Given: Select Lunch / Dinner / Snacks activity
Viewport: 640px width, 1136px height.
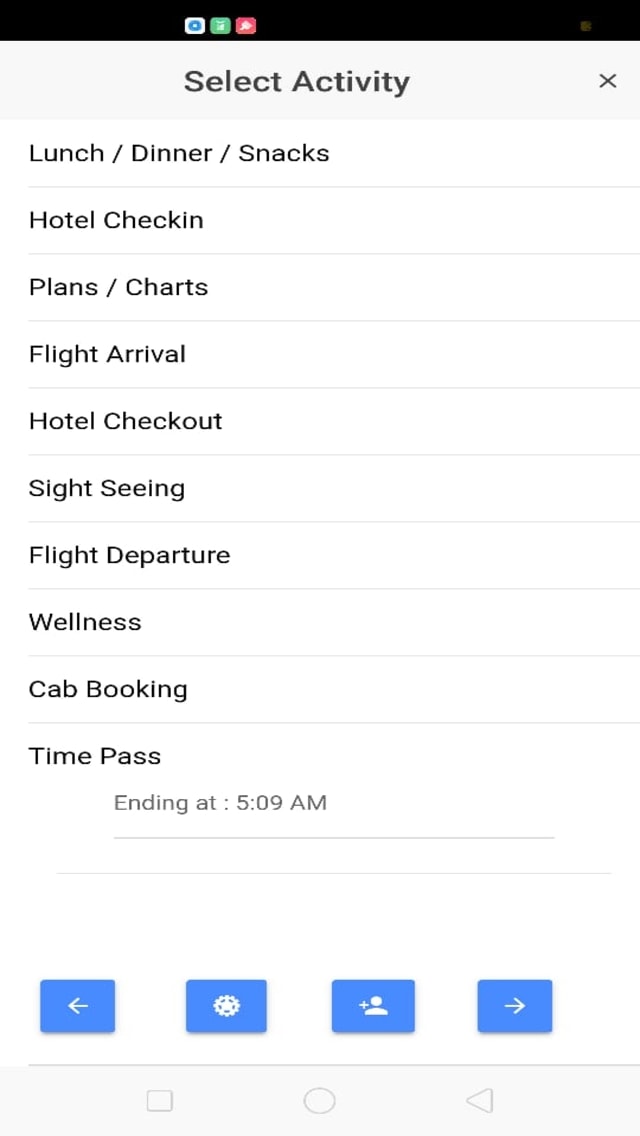Looking at the screenshot, I should [x=179, y=153].
